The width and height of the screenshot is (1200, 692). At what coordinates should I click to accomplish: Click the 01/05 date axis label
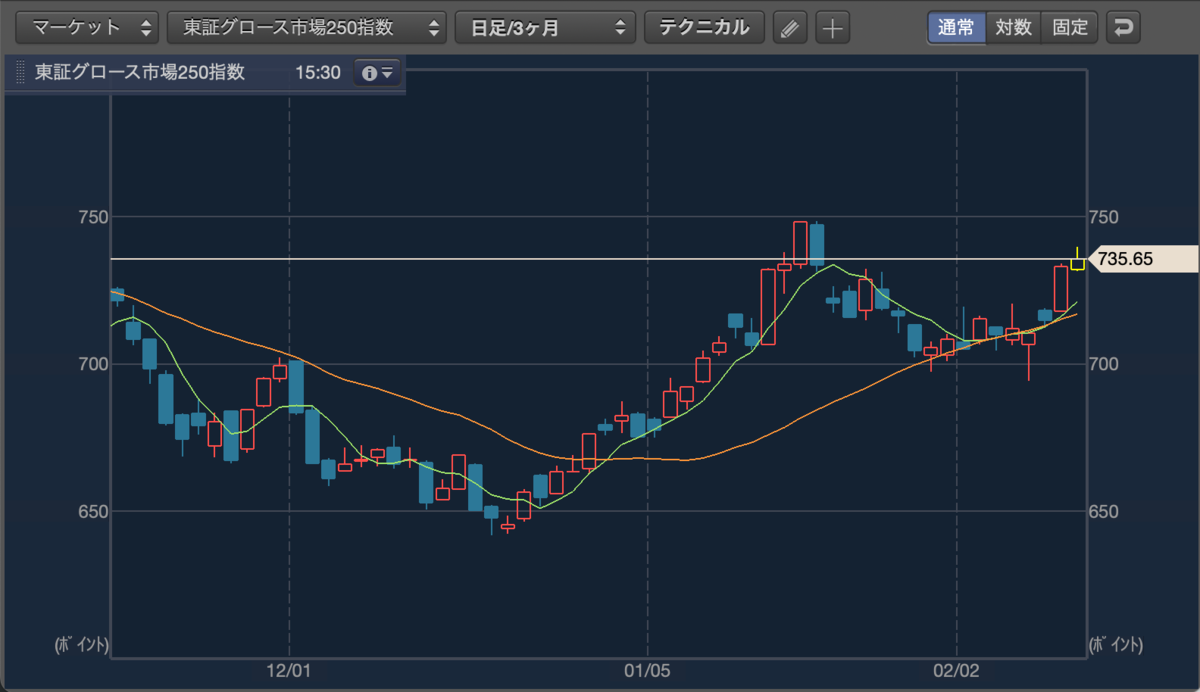coord(648,672)
